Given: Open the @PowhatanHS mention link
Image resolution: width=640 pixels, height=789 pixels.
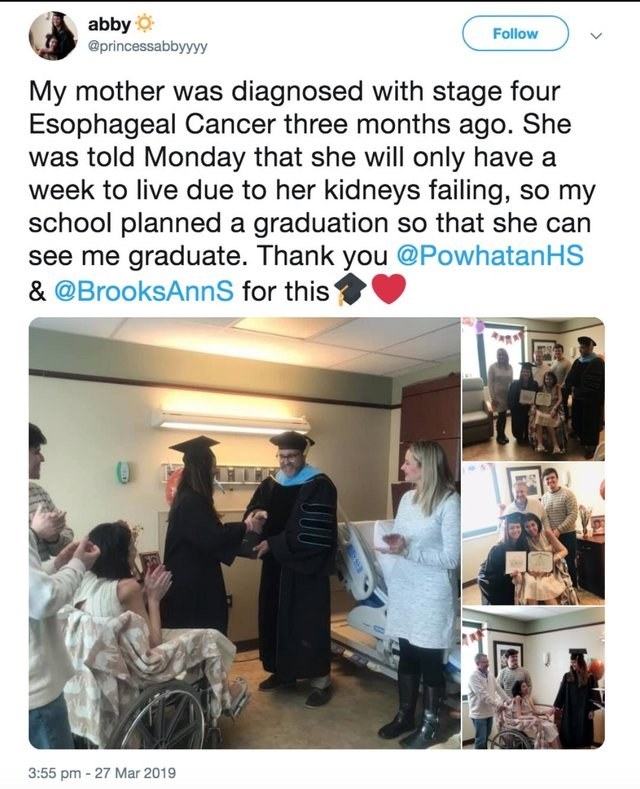Looking at the screenshot, I should (490, 256).
